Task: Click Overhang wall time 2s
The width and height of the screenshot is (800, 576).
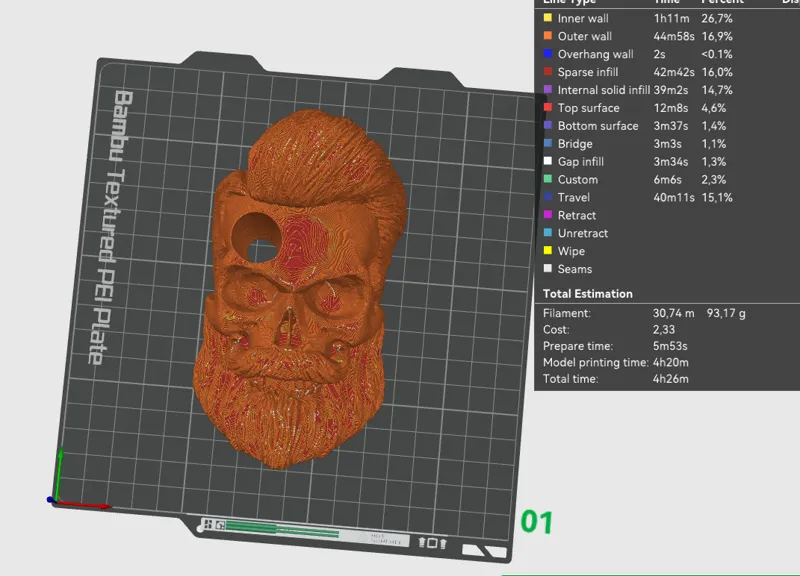Action: pos(659,54)
